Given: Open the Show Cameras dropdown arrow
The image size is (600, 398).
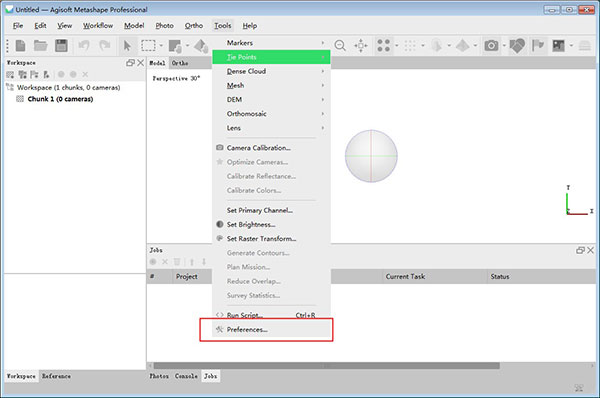Looking at the screenshot, I should tap(504, 46).
